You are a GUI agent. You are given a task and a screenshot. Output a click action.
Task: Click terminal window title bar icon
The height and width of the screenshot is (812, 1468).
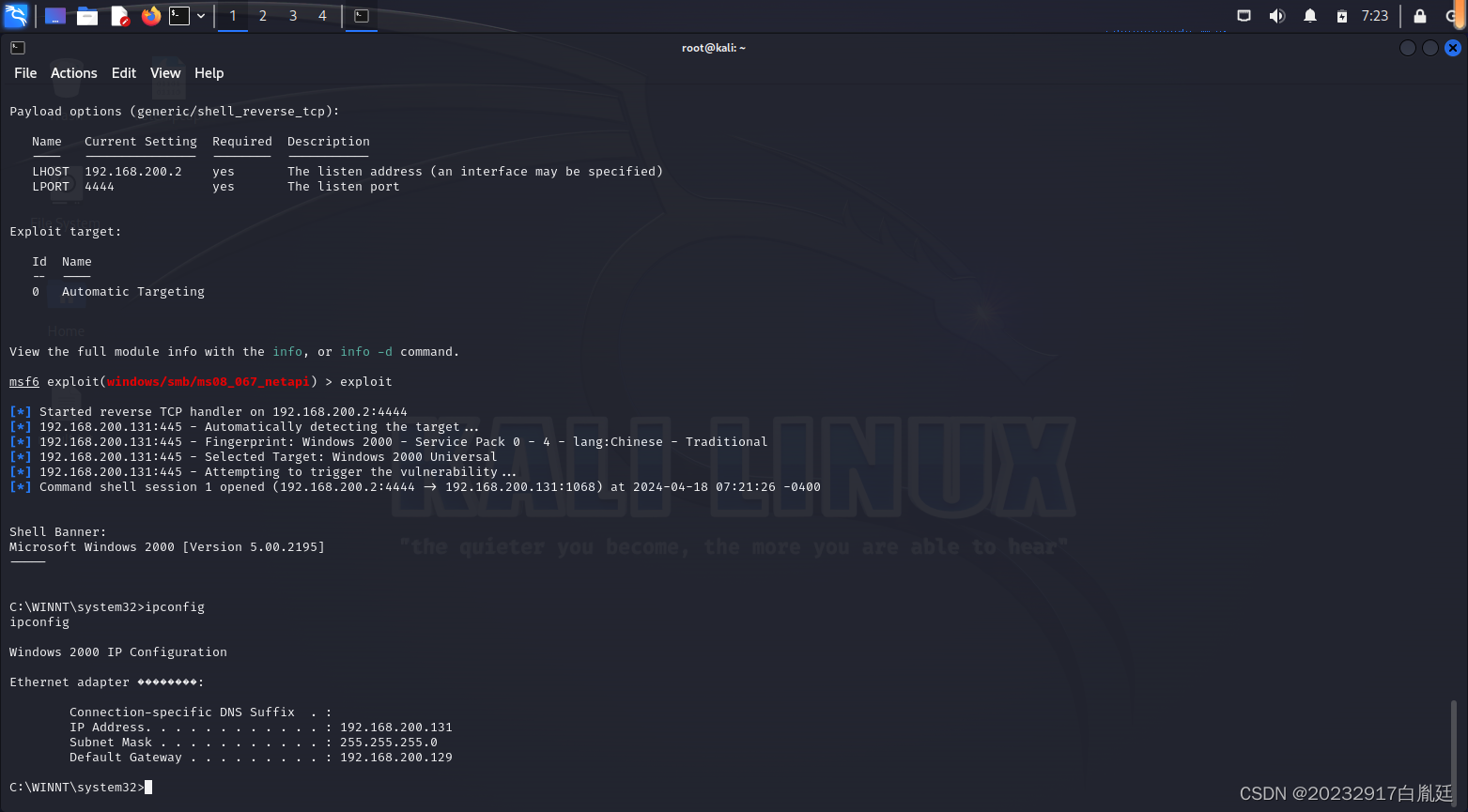(18, 48)
